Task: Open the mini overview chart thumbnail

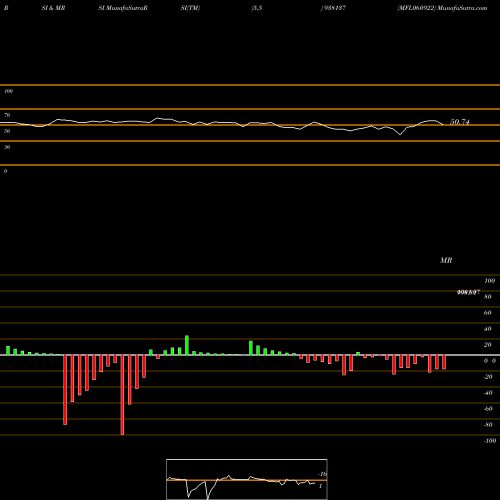Action: coord(247,479)
